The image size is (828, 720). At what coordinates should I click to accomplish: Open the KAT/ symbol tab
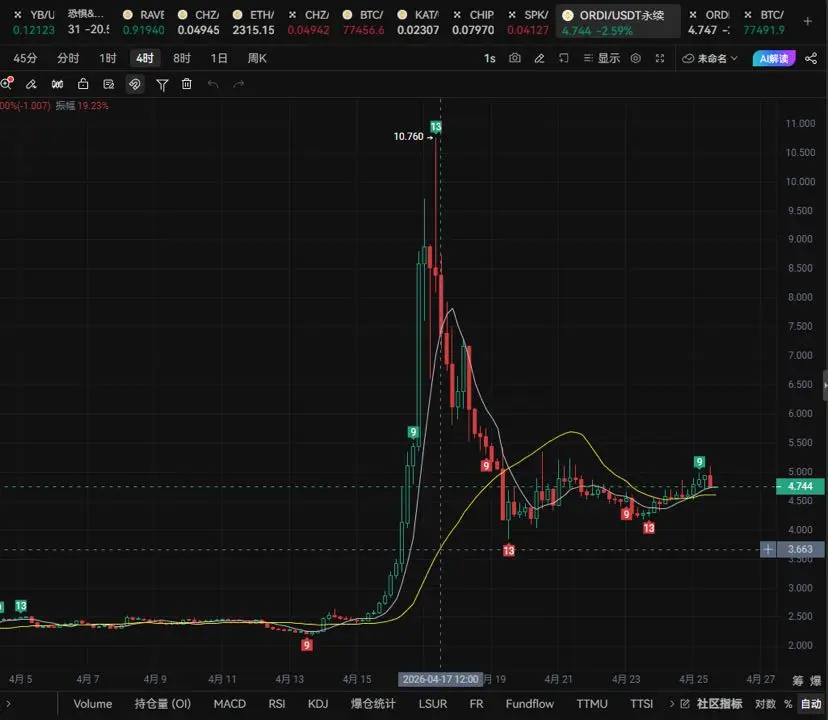click(418, 22)
